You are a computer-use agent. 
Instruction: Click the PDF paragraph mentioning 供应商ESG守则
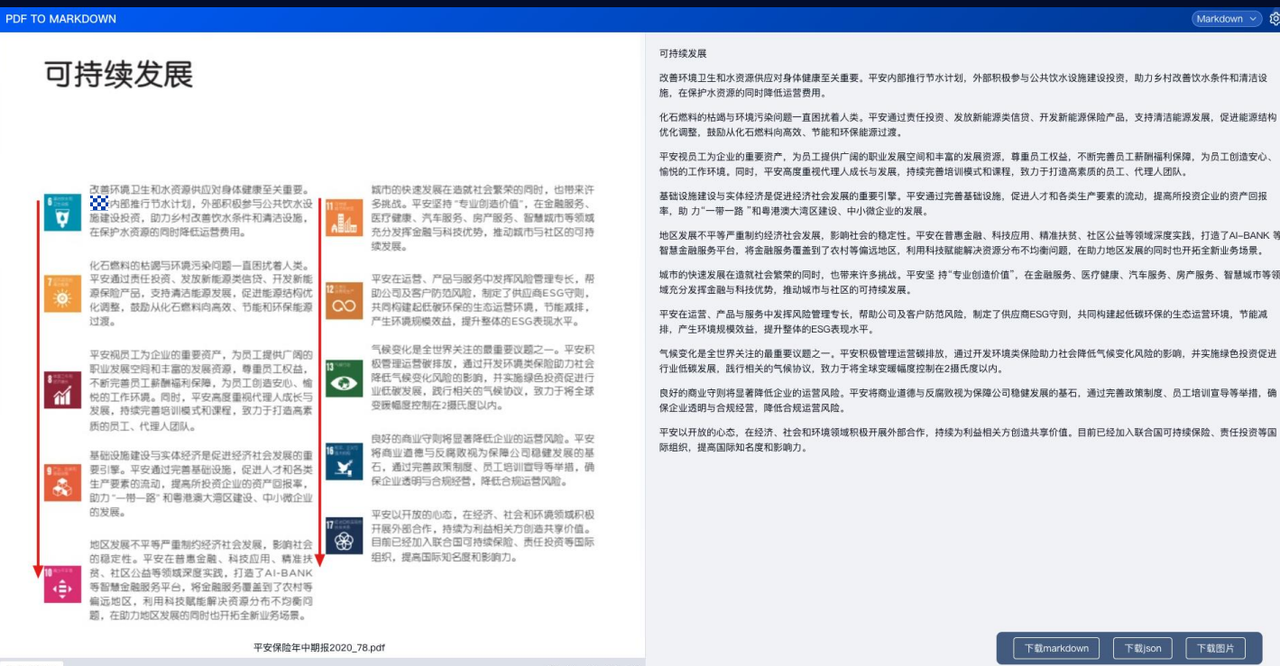pyautogui.click(x=483, y=300)
